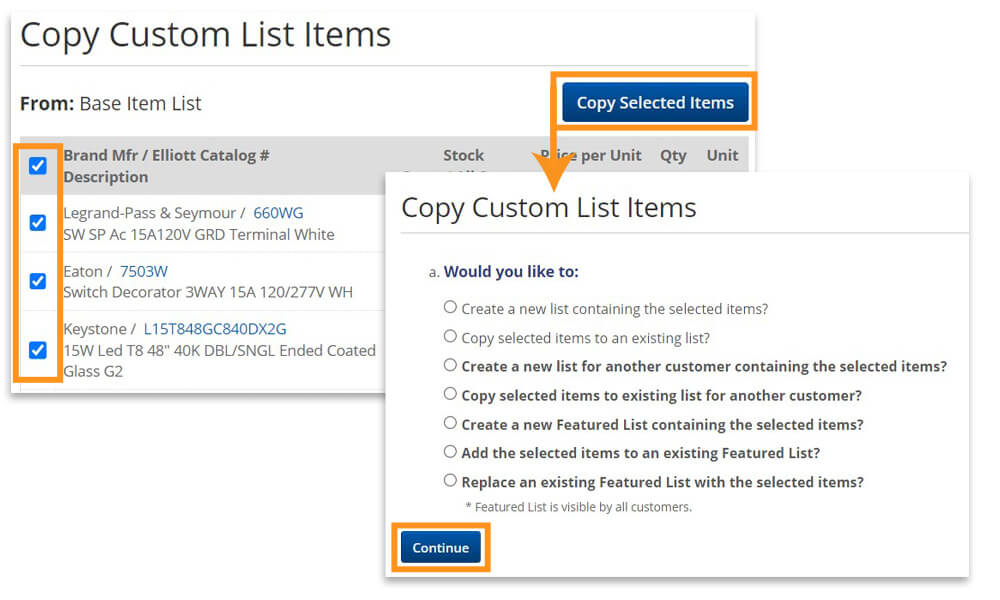
Task: Click the 'Would you like to:' prompt text
Action: click(x=511, y=272)
